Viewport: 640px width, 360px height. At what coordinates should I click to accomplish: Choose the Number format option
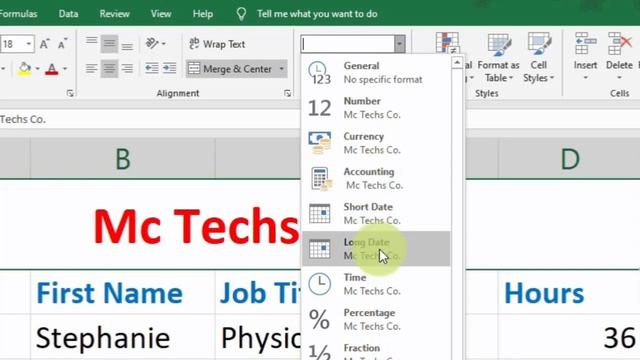coord(376,108)
